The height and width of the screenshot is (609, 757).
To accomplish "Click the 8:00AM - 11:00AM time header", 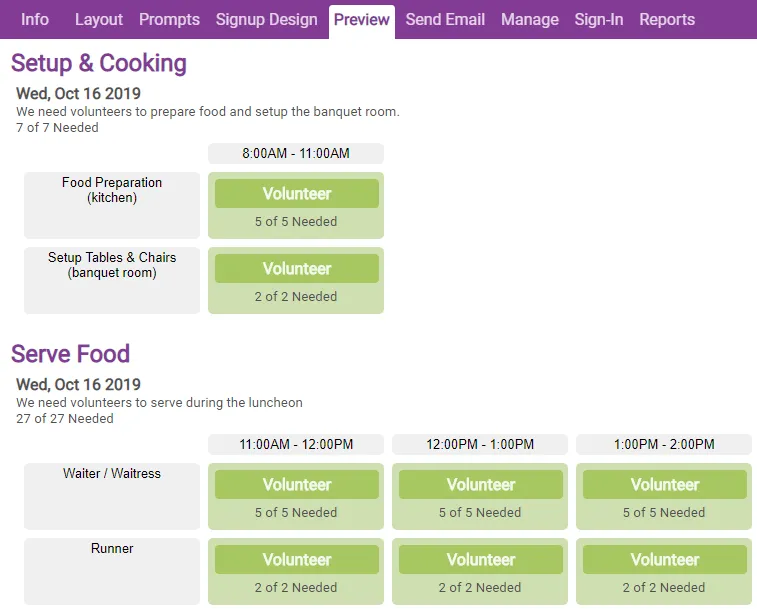I will (x=296, y=154).
